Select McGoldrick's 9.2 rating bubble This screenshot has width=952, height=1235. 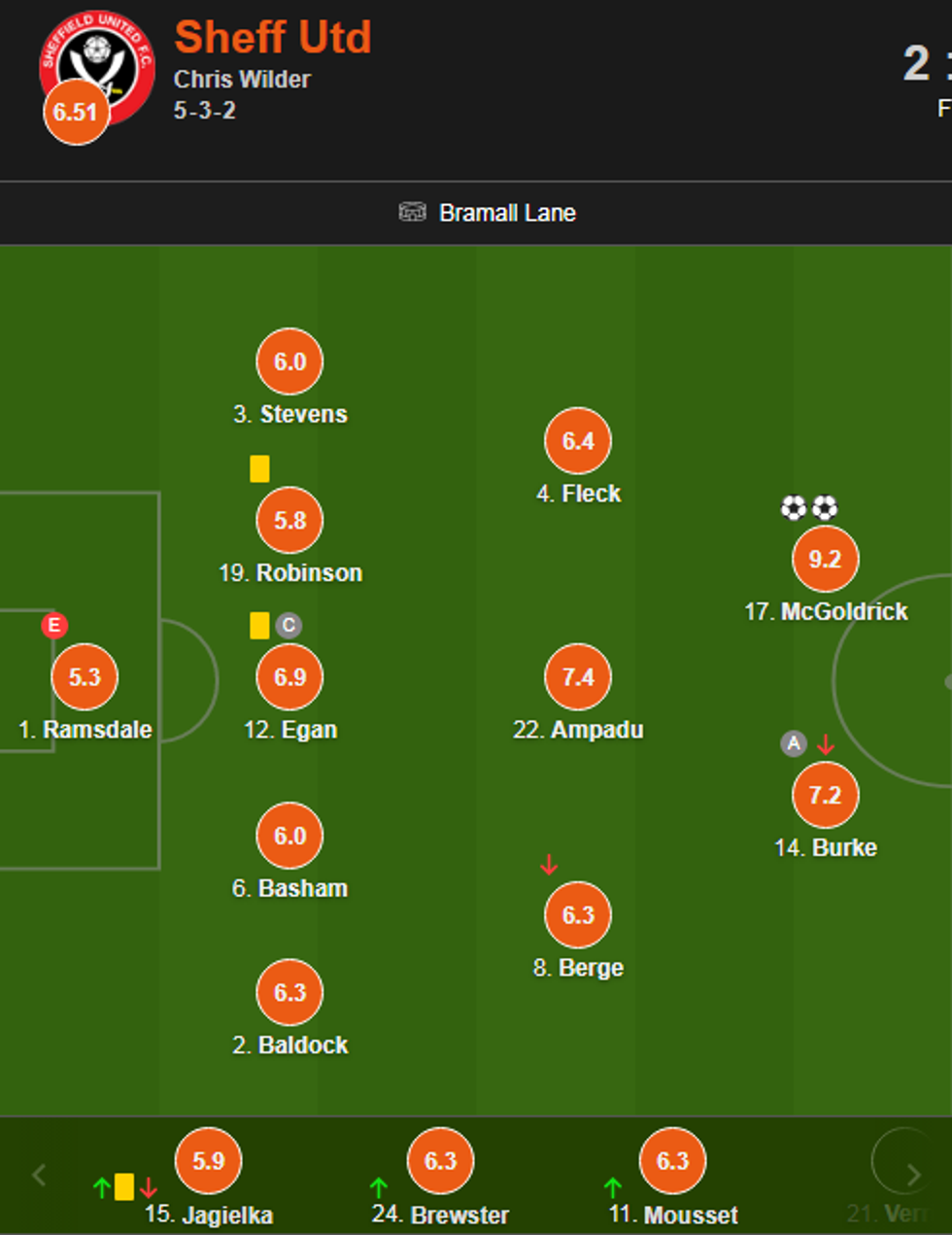point(825,560)
